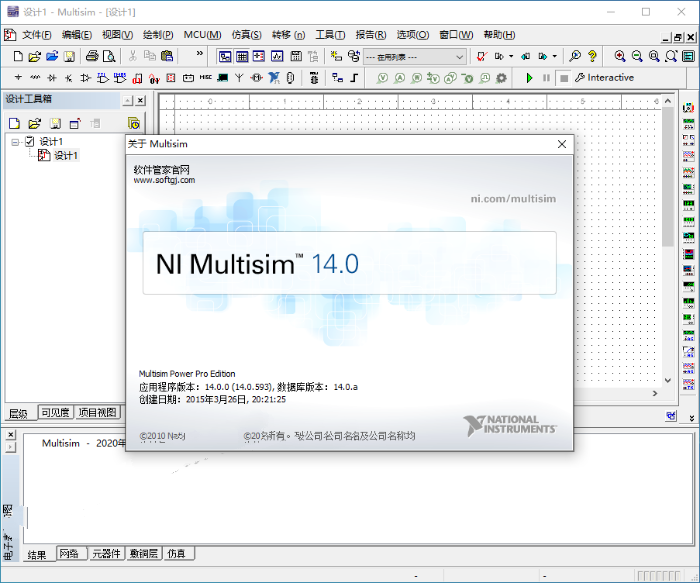Close the 关于 Multisim dialog

[x=562, y=144]
